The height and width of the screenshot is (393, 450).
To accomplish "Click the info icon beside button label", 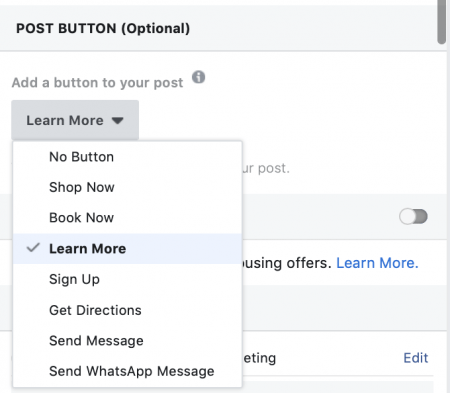I will click(198, 77).
